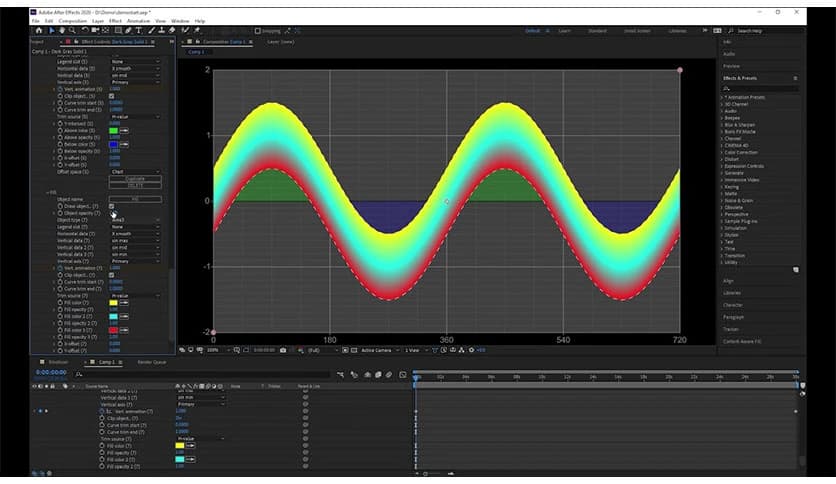Click the yellow Fill color (7) swatch in Effect Controls
The height and width of the screenshot is (484, 836).
114,303
